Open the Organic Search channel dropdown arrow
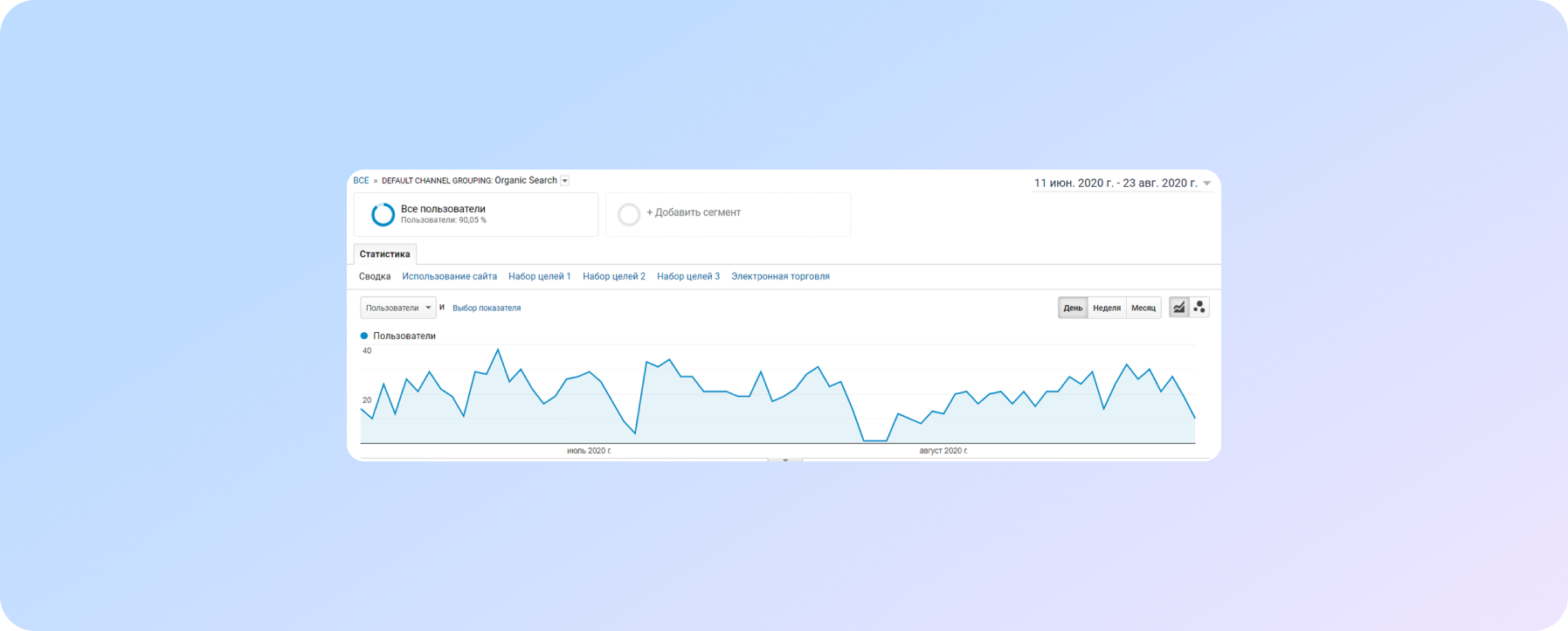This screenshot has width=1568, height=631. click(564, 181)
